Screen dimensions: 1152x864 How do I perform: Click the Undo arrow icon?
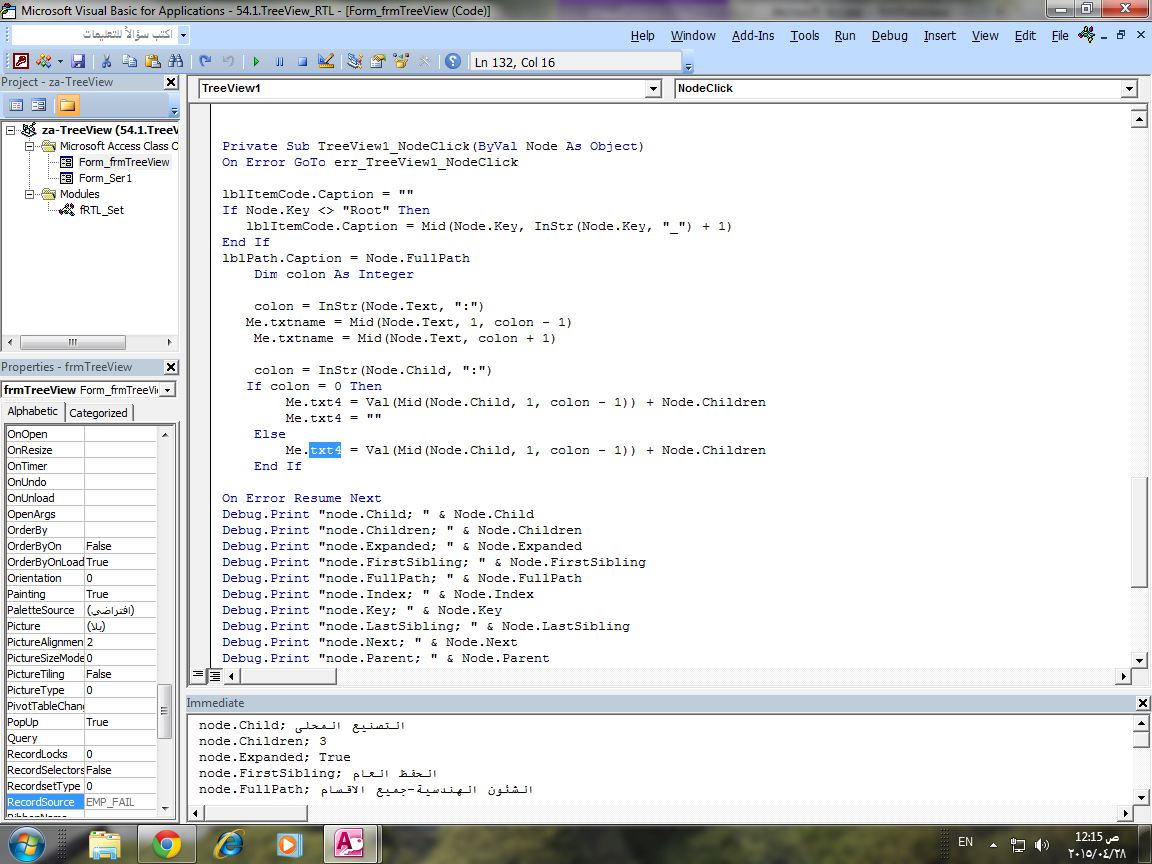[x=205, y=61]
